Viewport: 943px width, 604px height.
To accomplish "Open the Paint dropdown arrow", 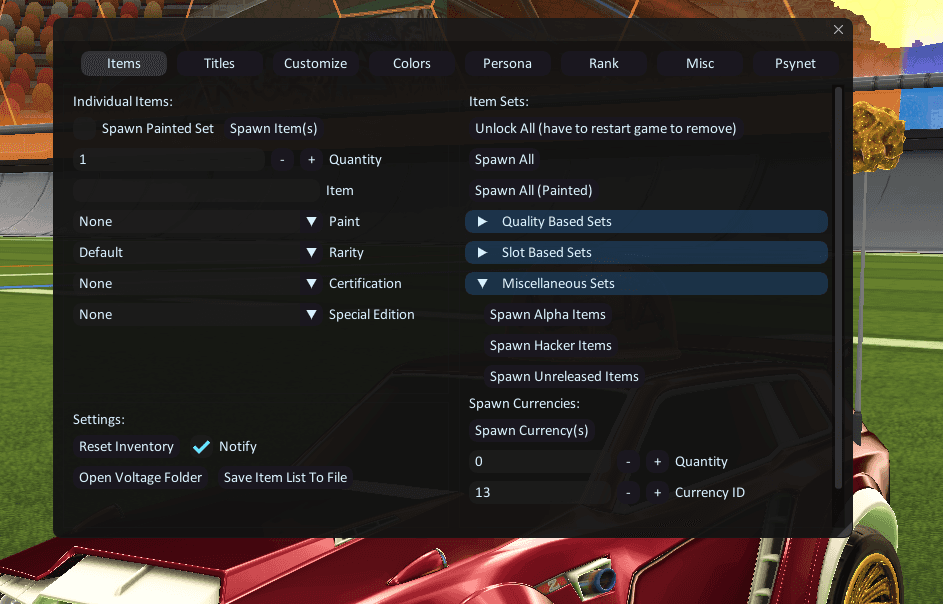I will (x=311, y=221).
